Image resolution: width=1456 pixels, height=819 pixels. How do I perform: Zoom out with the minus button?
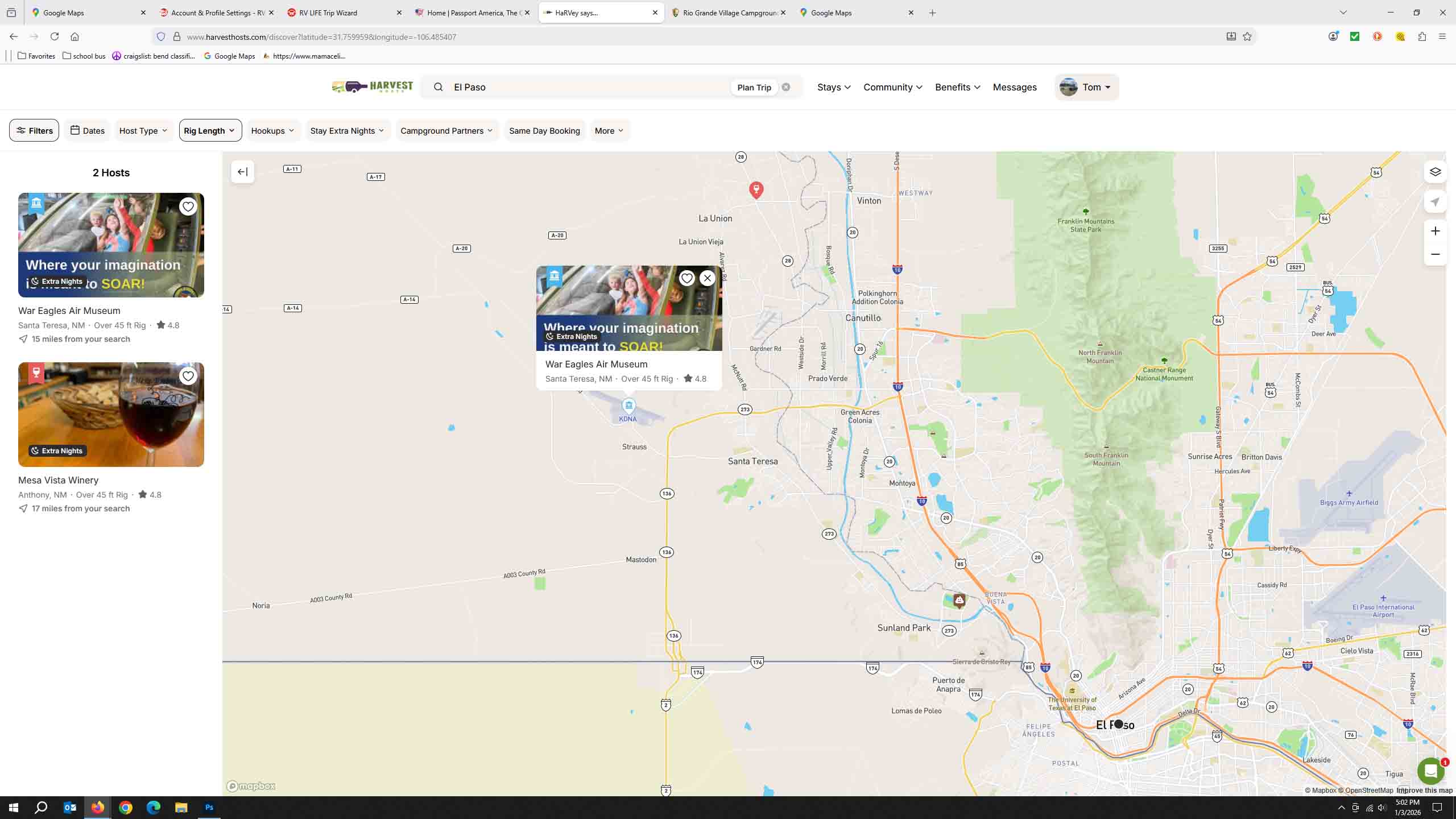click(1435, 254)
